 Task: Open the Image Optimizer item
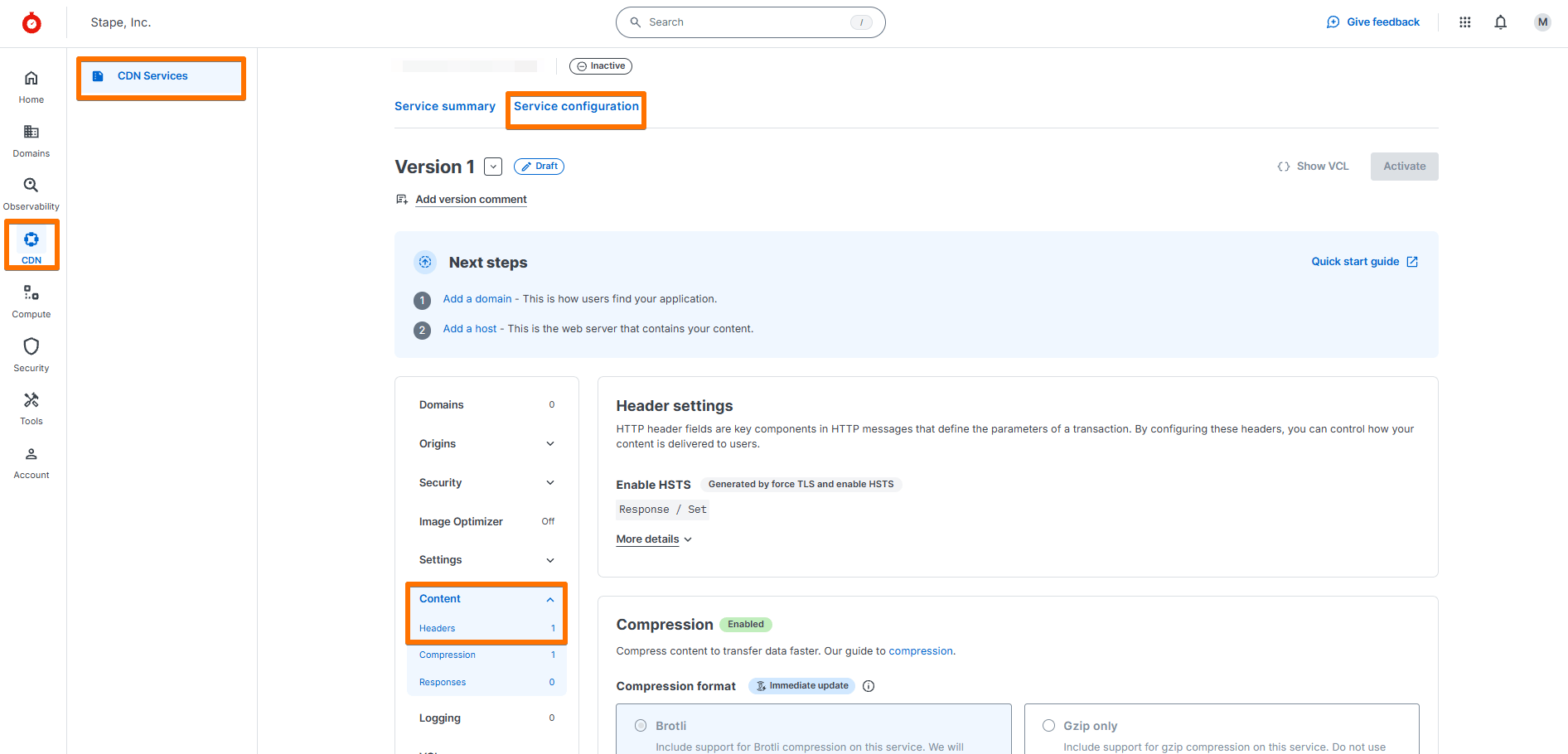tap(486, 522)
